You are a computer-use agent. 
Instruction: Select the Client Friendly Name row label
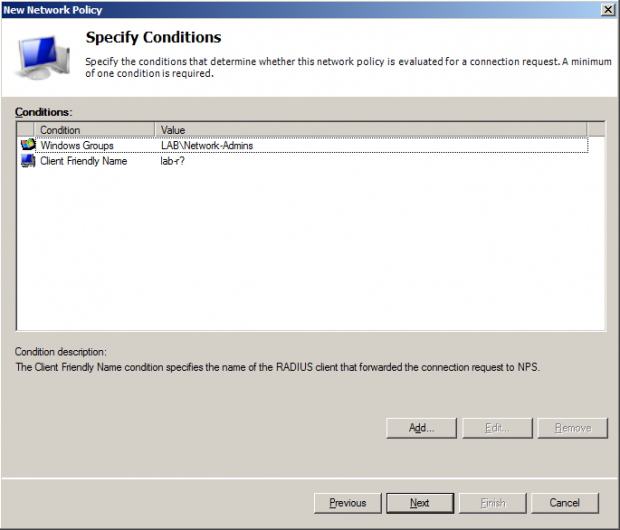[83, 161]
